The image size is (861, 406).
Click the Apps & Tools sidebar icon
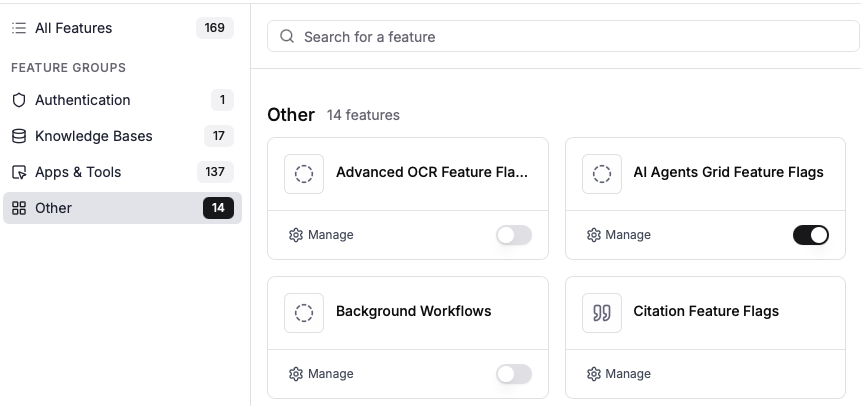coord(19,172)
